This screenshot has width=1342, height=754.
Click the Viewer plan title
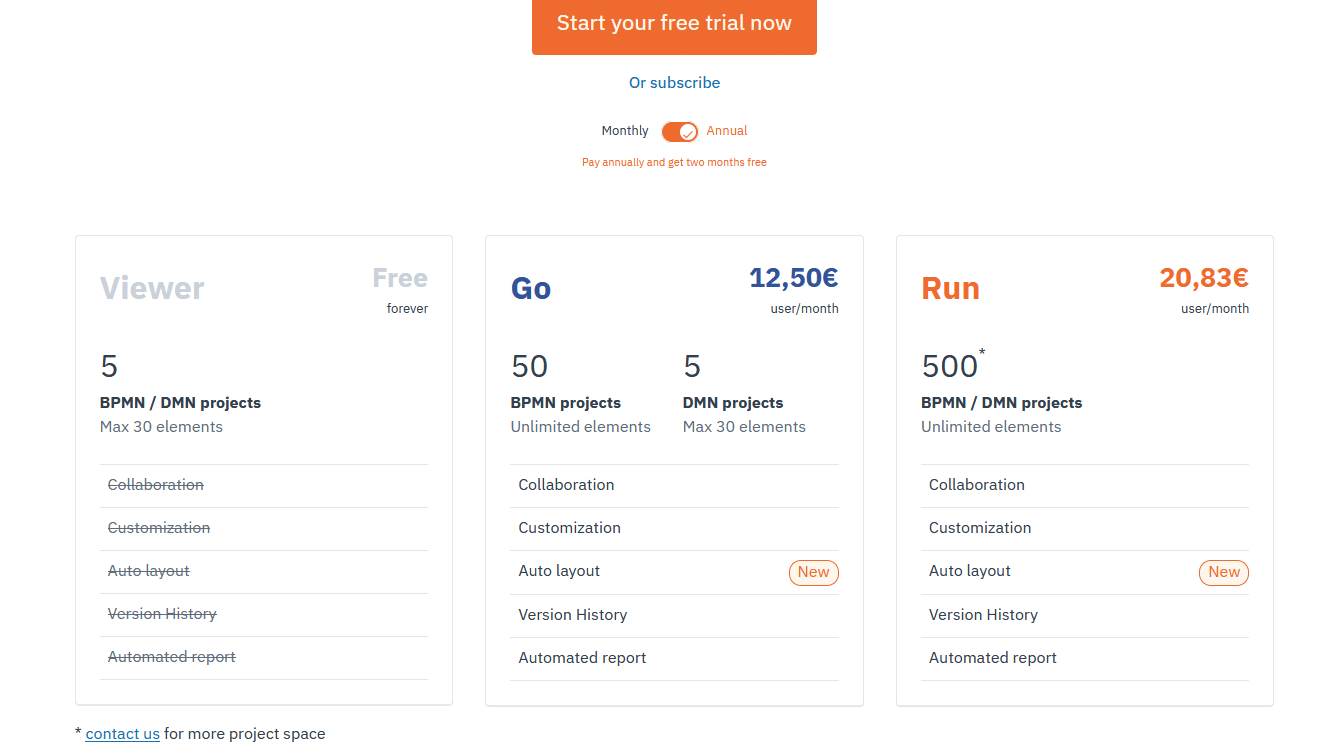[152, 288]
